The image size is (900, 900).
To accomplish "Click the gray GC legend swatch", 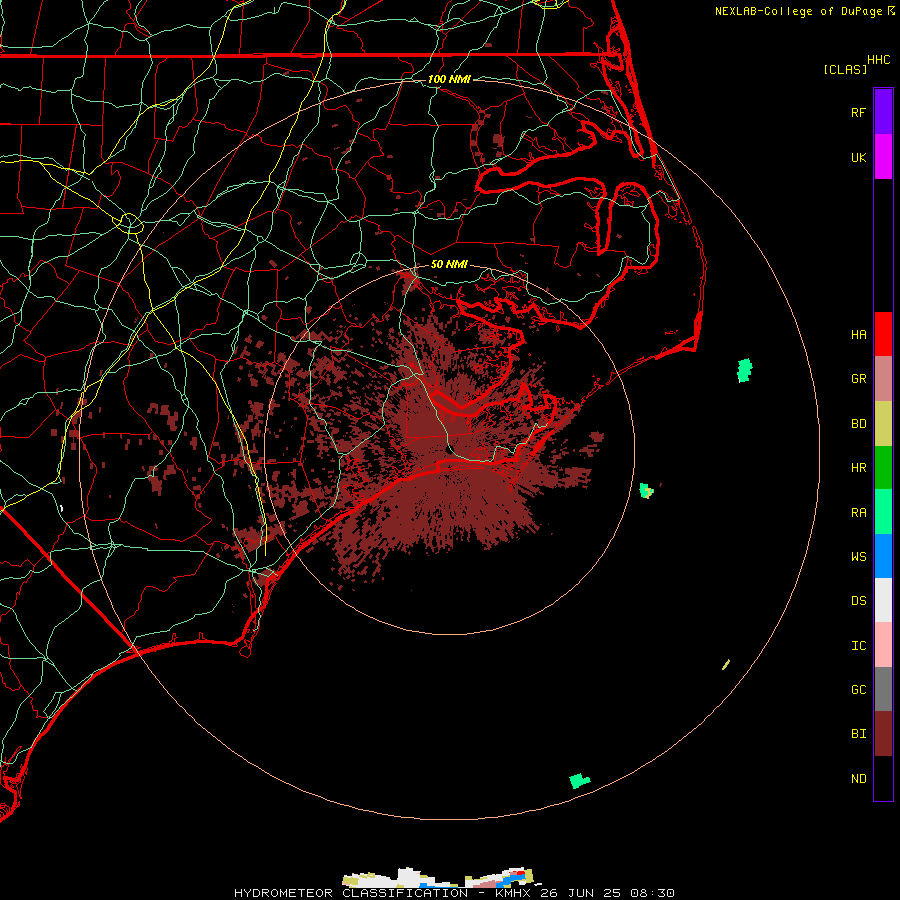I will pos(883,689).
